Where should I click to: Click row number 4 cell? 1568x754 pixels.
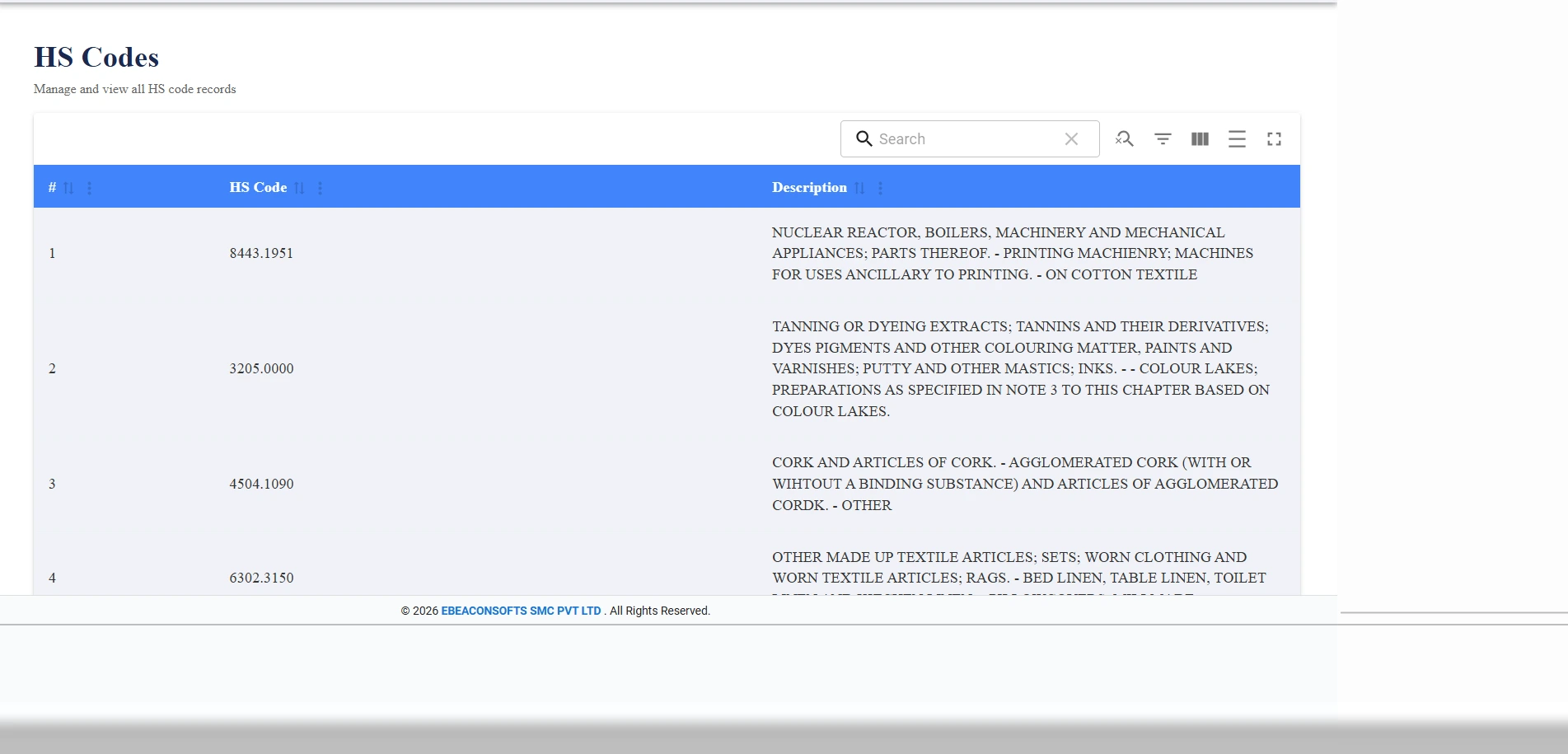(52, 578)
